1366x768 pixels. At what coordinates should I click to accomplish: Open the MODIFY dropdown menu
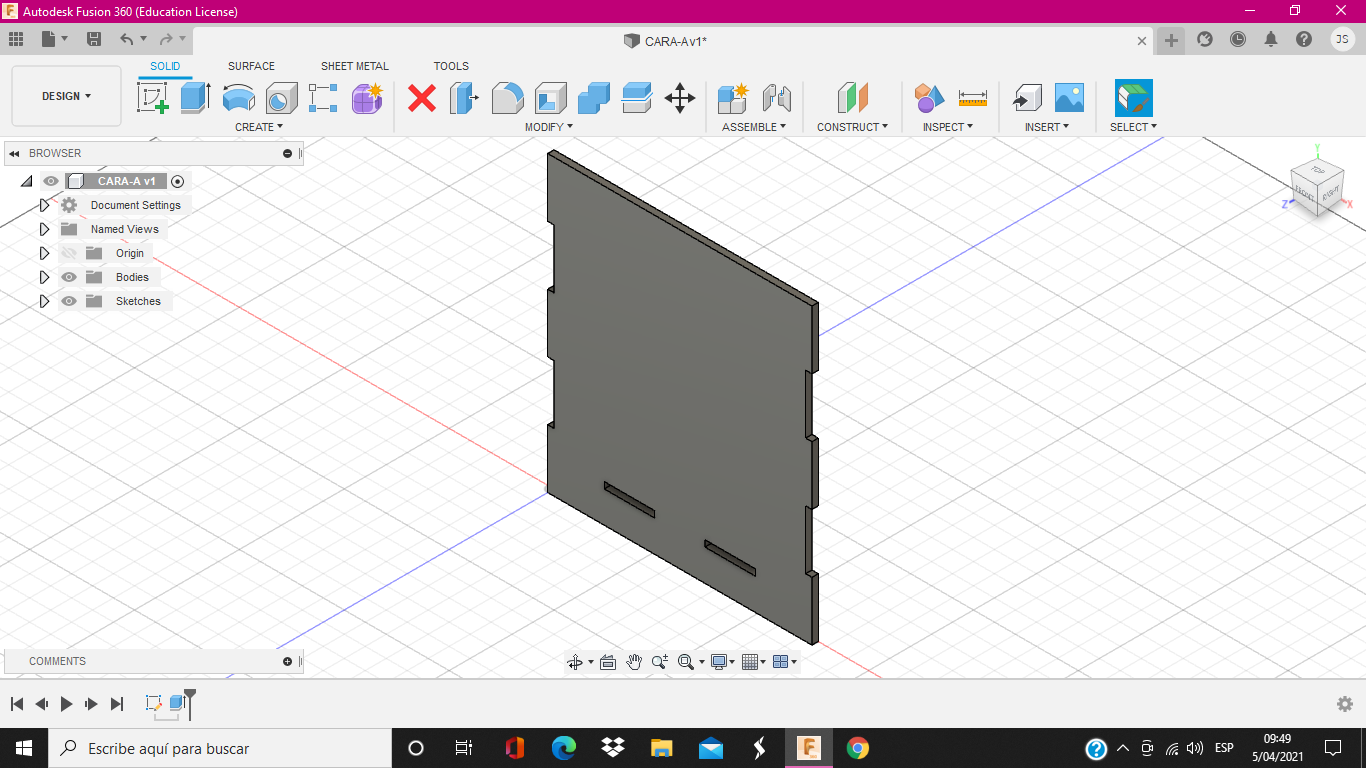pos(549,127)
